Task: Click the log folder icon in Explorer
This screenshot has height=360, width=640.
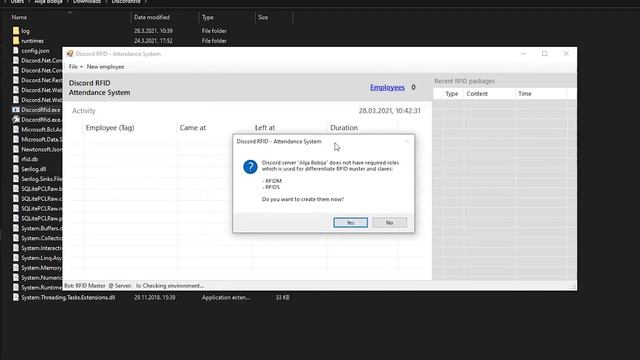Action: coord(16,31)
